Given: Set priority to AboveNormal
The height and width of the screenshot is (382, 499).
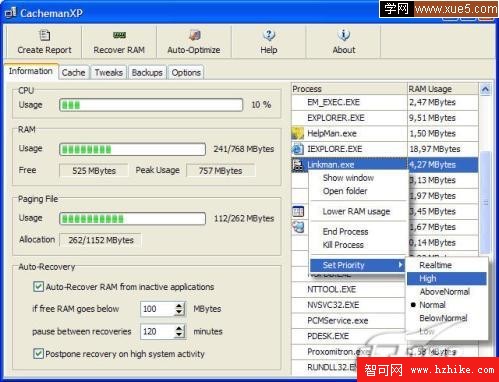Looking at the screenshot, I should 447,292.
